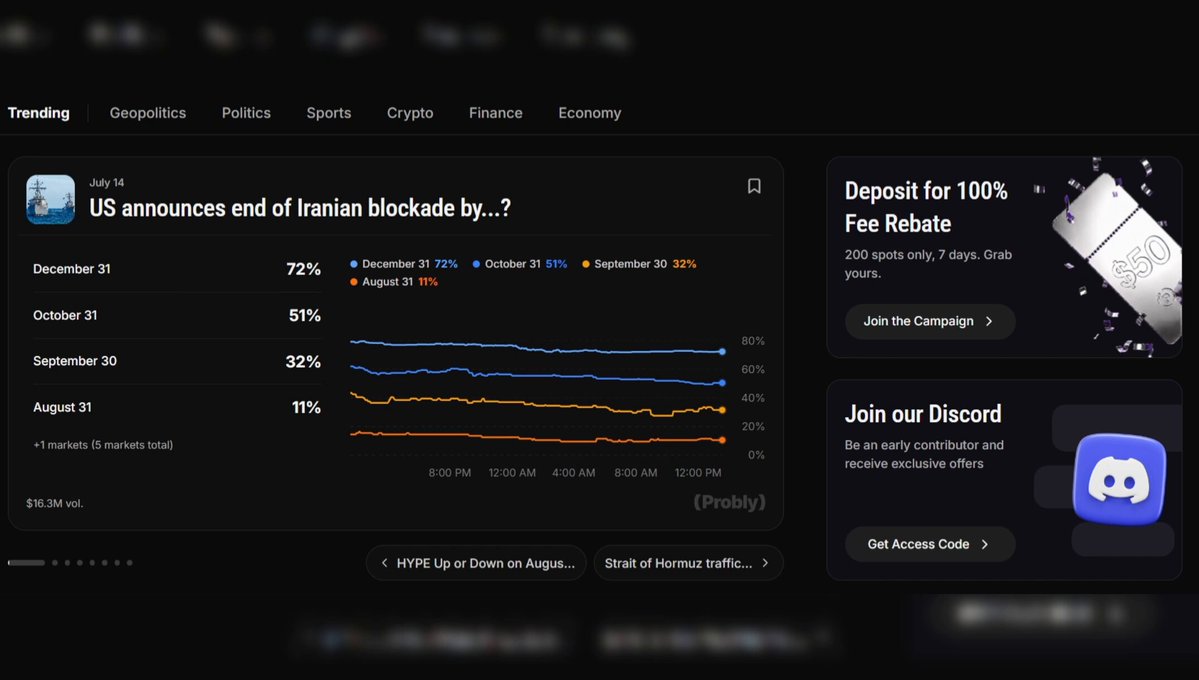The image size is (1199, 680).
Task: Click the last carousel pagination dot
Action: point(129,563)
